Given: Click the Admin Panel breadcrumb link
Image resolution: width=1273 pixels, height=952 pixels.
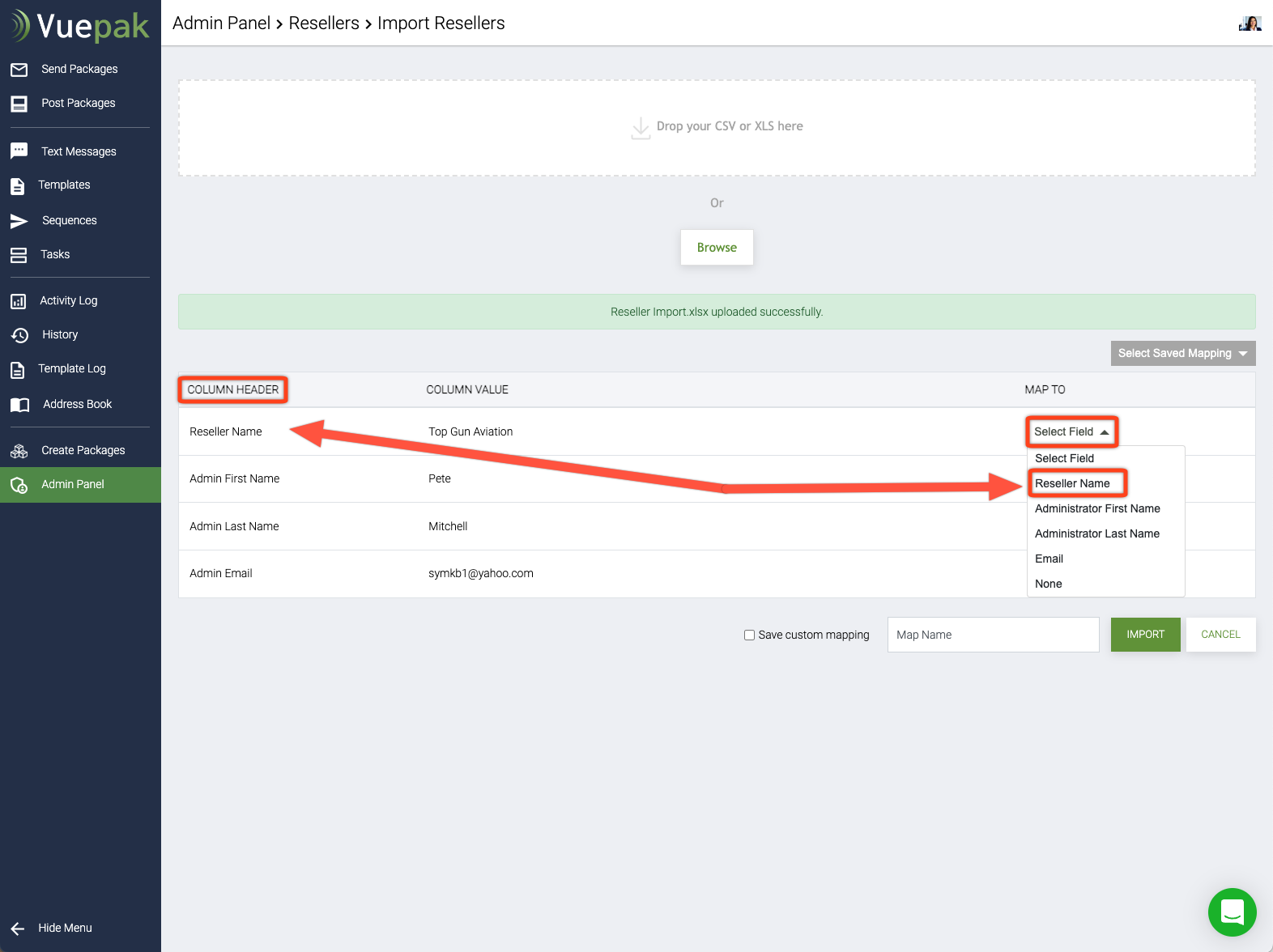Looking at the screenshot, I should 221,23.
